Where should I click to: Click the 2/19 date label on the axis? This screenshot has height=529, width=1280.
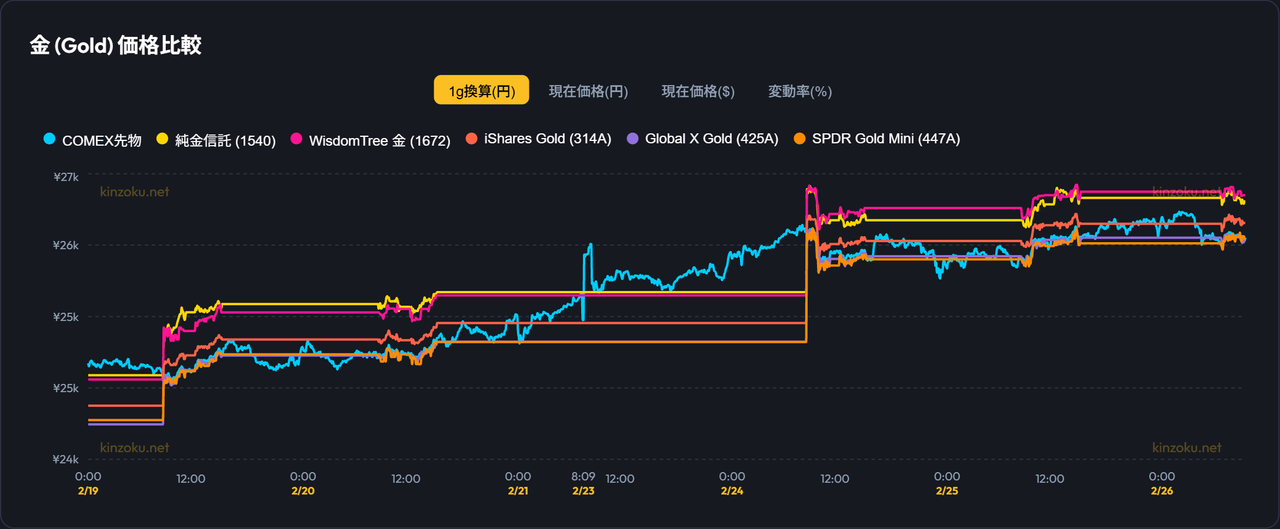point(88,492)
